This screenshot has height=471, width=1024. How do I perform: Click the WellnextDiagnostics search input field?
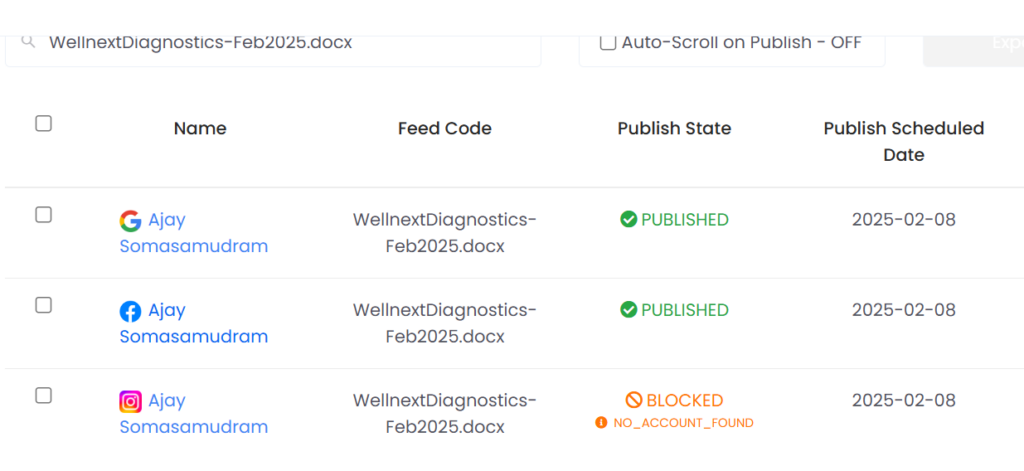click(x=280, y=42)
